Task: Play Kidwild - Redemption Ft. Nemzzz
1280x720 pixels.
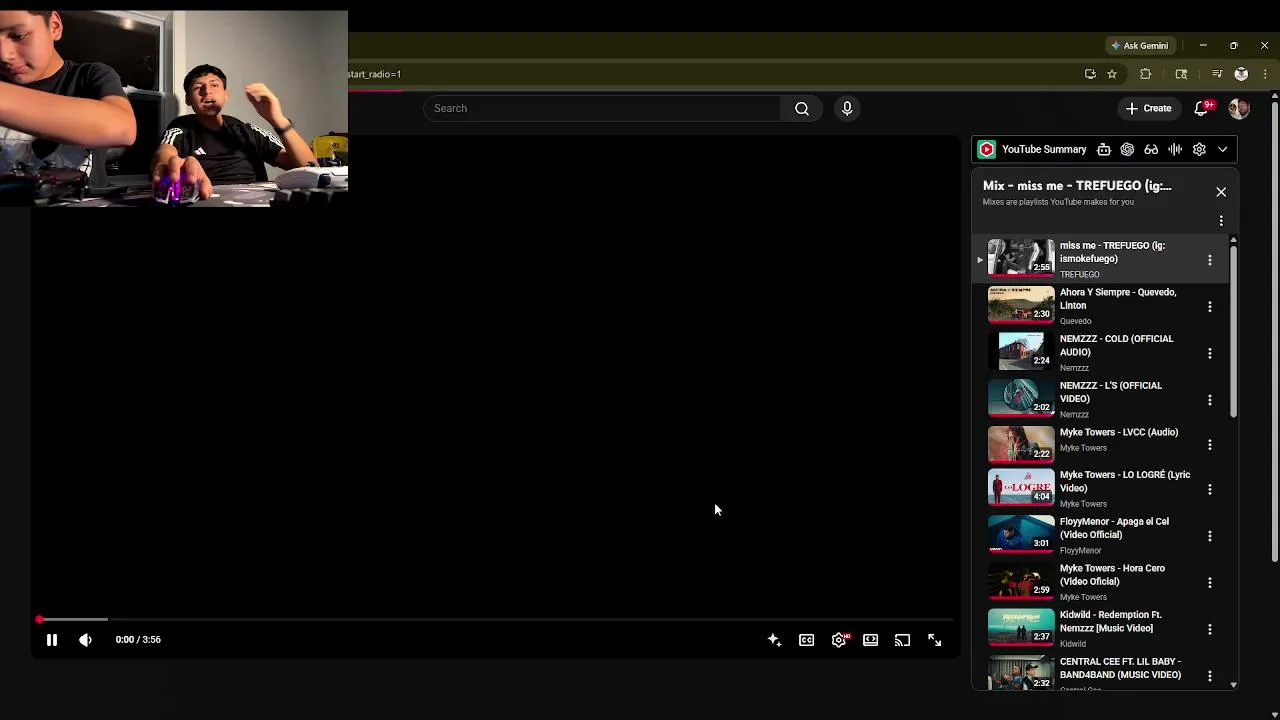Action: tap(1021, 627)
